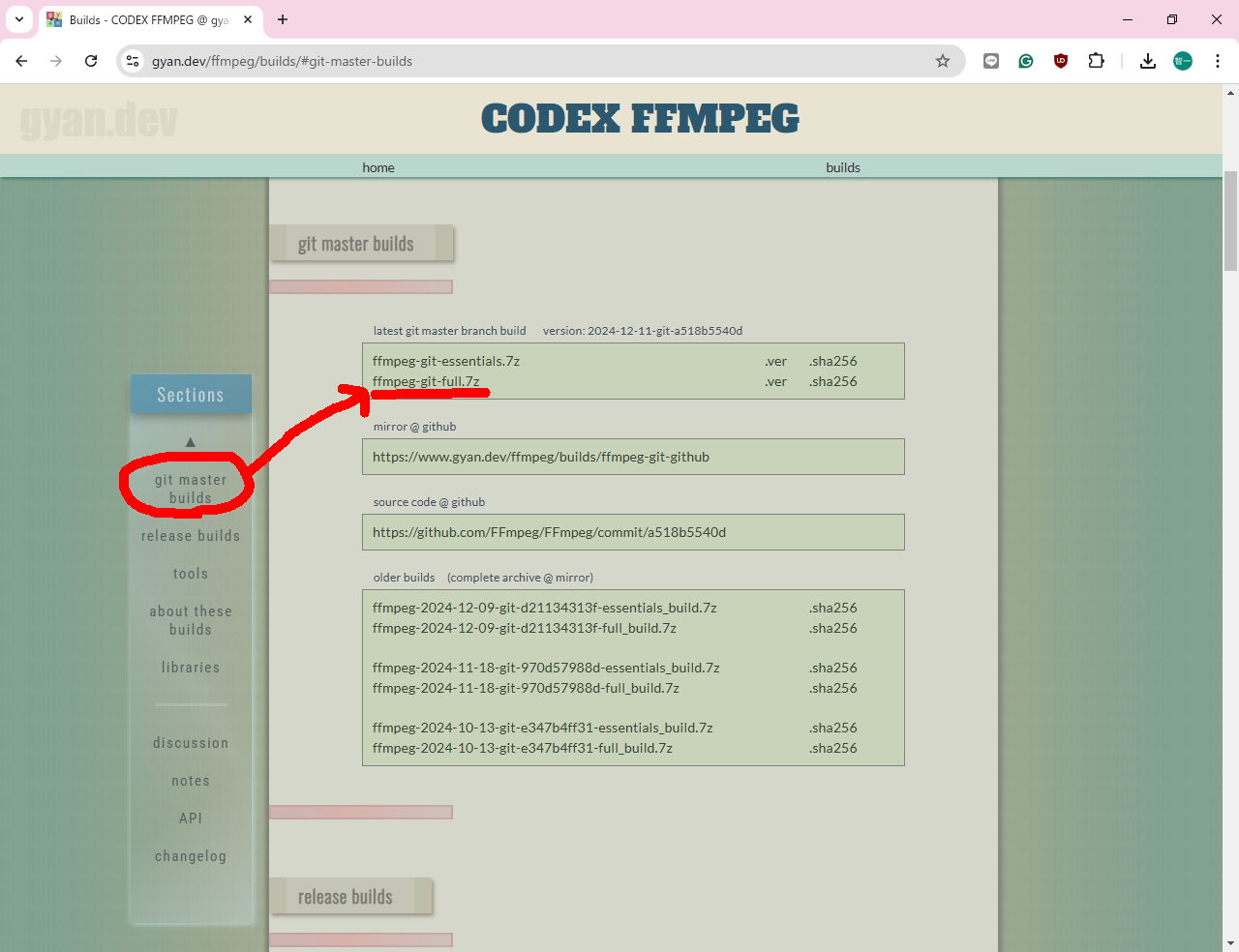
Task: Open the browser Downloads icon
Action: [1147, 61]
